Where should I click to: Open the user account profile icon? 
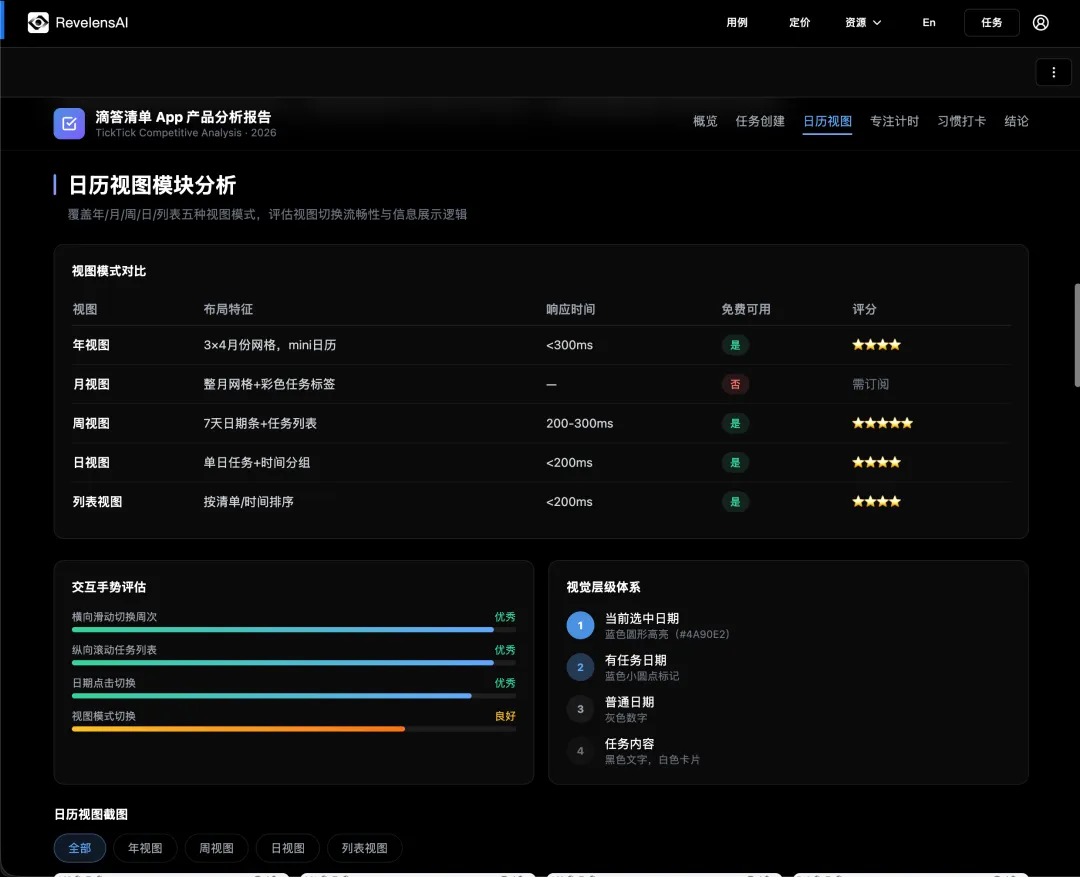[x=1040, y=23]
